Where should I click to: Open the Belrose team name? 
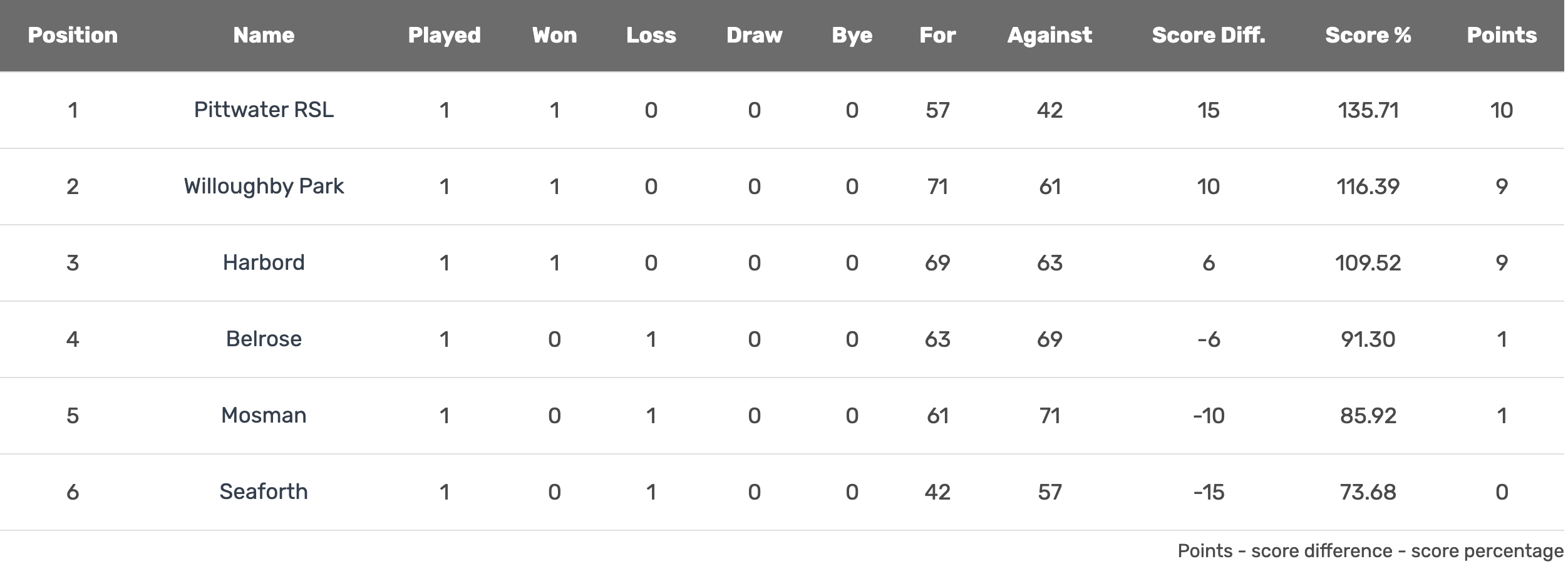(264, 339)
